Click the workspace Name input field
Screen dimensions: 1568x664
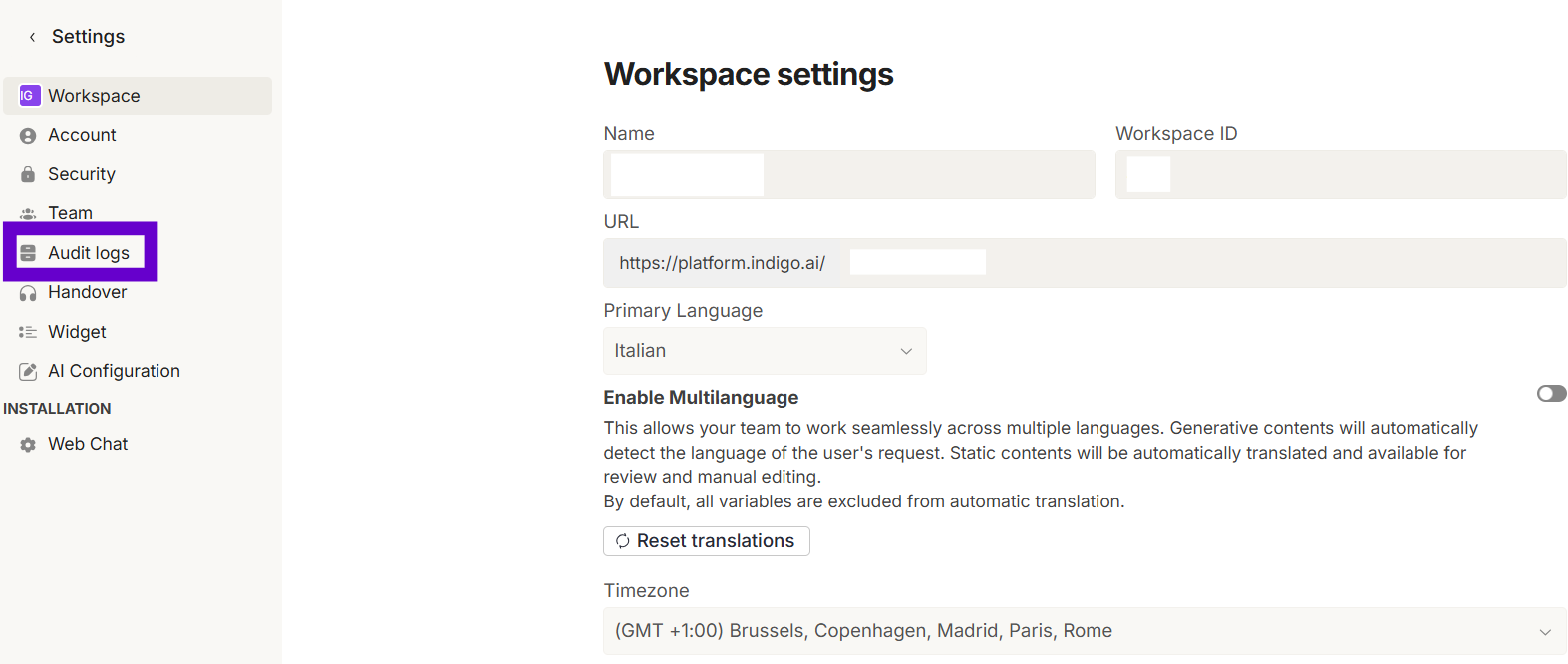(847, 174)
